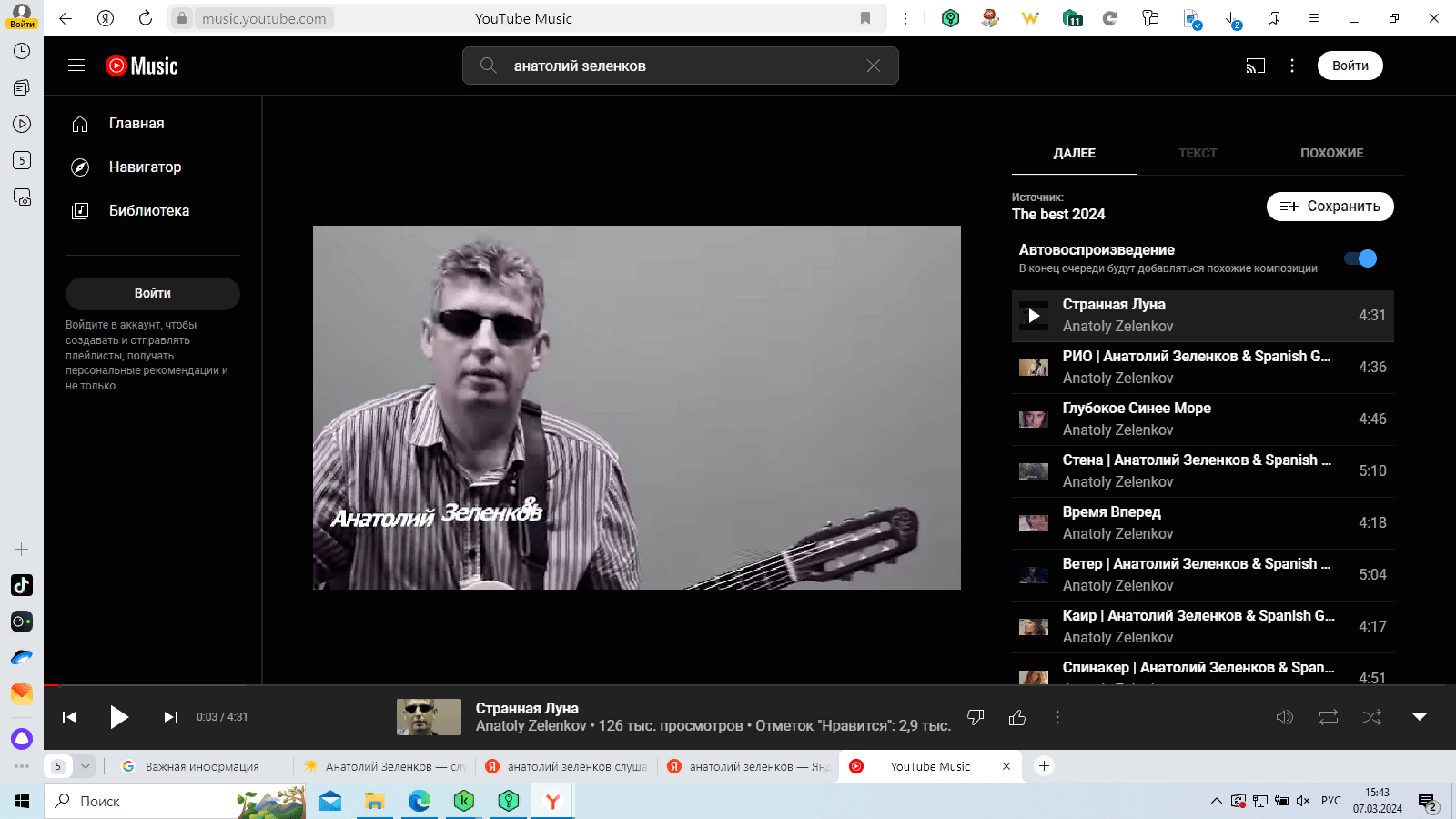Click the Сохранить queue button

(x=1330, y=207)
